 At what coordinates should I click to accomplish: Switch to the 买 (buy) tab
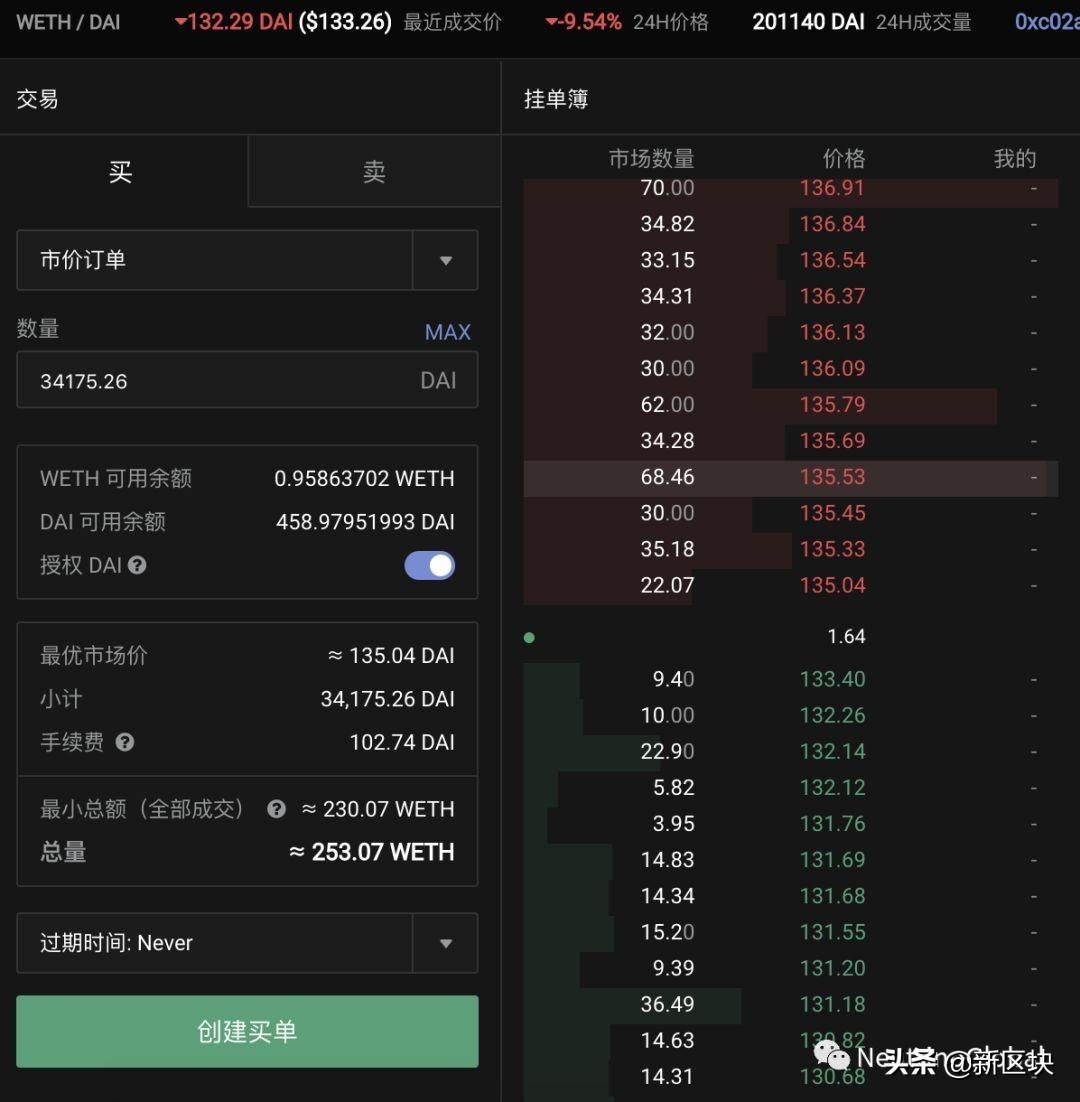pos(123,171)
